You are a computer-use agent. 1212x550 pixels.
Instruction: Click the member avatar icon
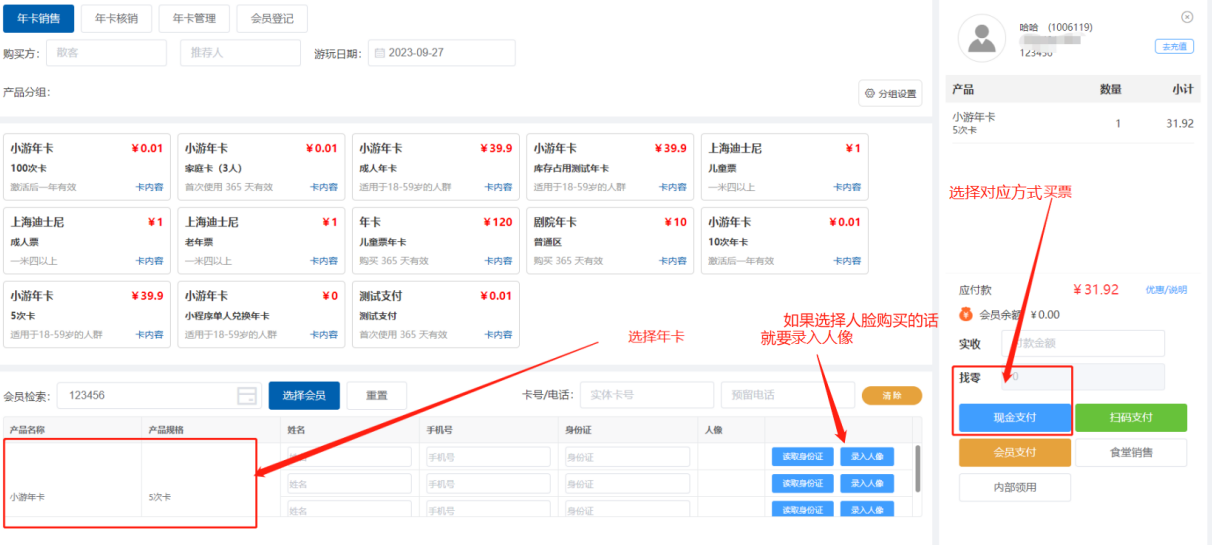point(981,38)
